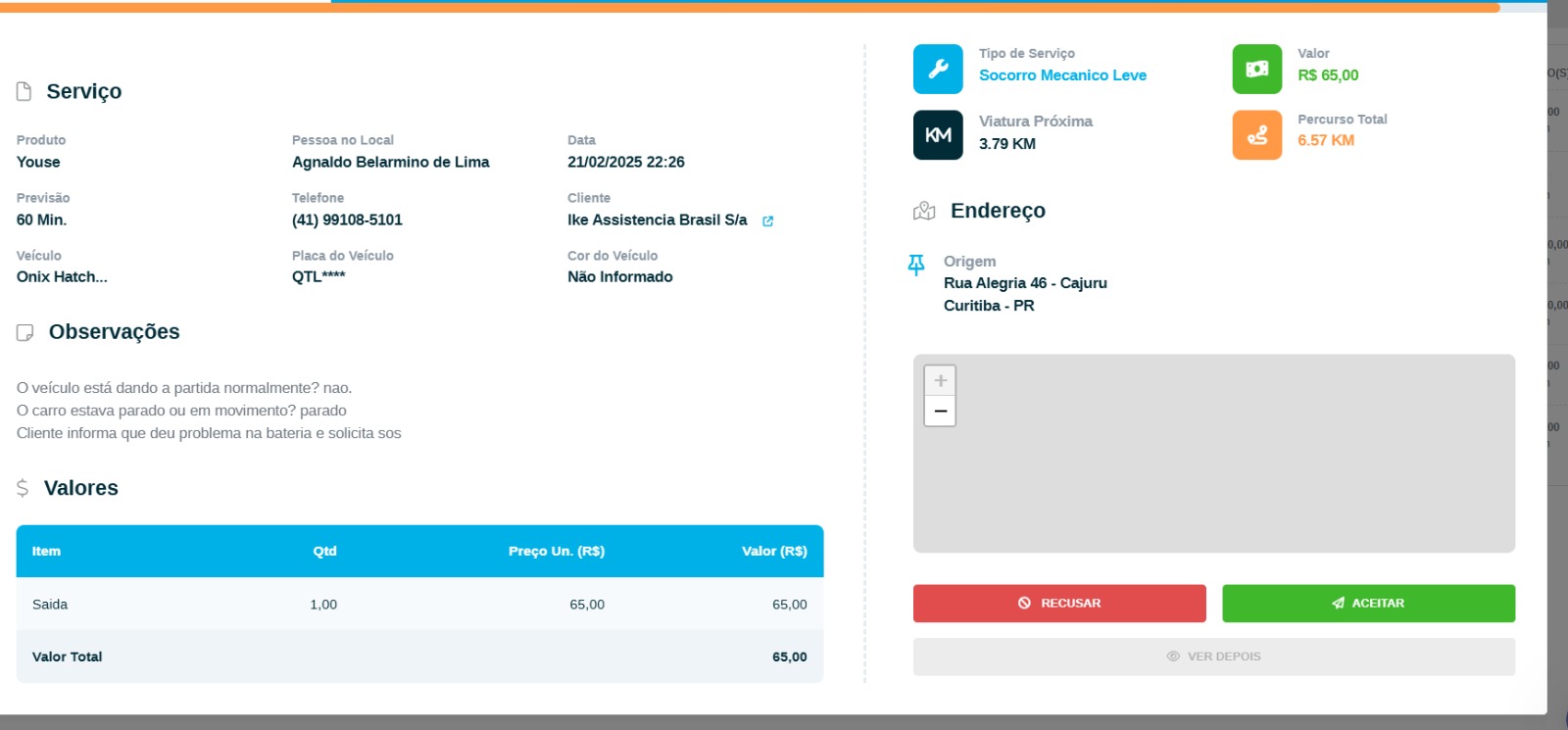The width and height of the screenshot is (1568, 730).
Task: Click the dollar sign icon beside Valores
Action: click(23, 488)
